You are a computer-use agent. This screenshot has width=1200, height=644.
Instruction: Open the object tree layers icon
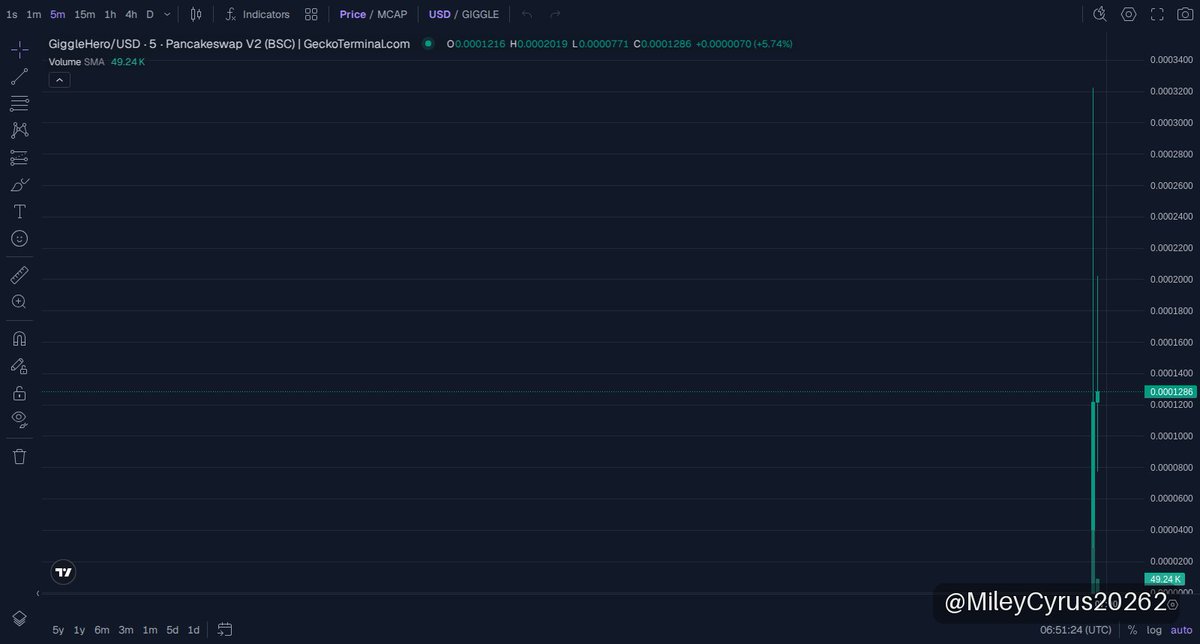pos(19,618)
